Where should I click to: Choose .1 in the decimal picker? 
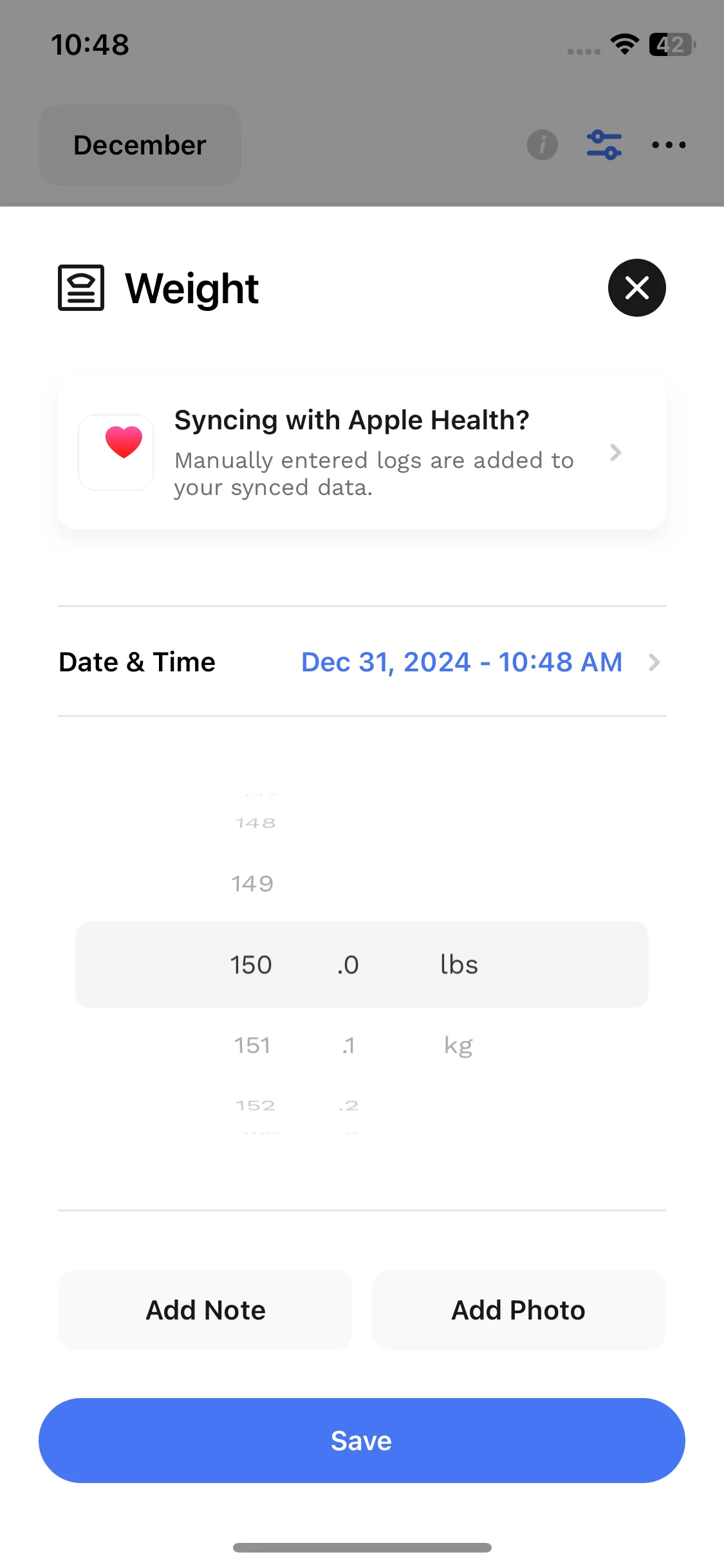(x=348, y=1045)
